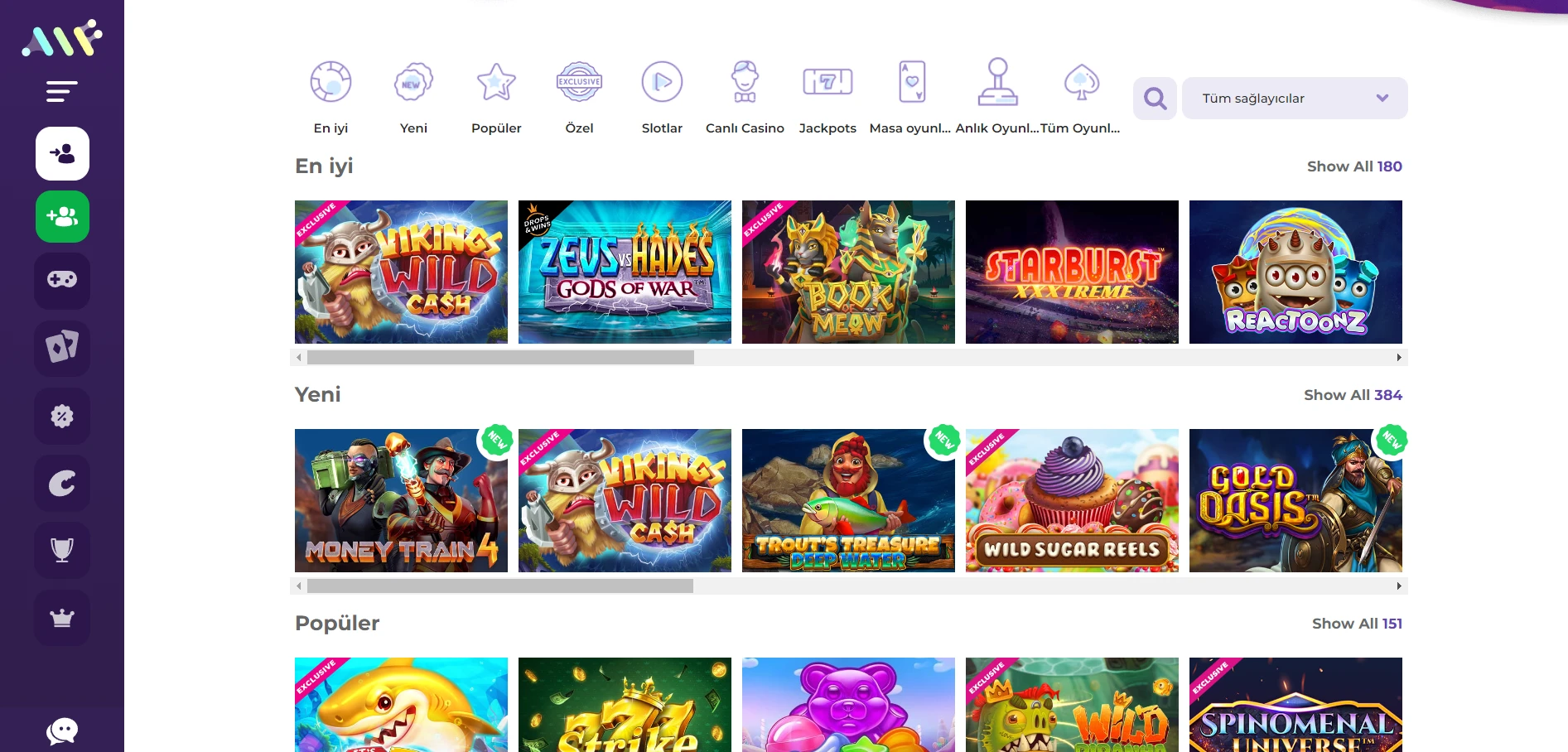
Task: Open the playing cards casino icon
Action: coord(62,348)
